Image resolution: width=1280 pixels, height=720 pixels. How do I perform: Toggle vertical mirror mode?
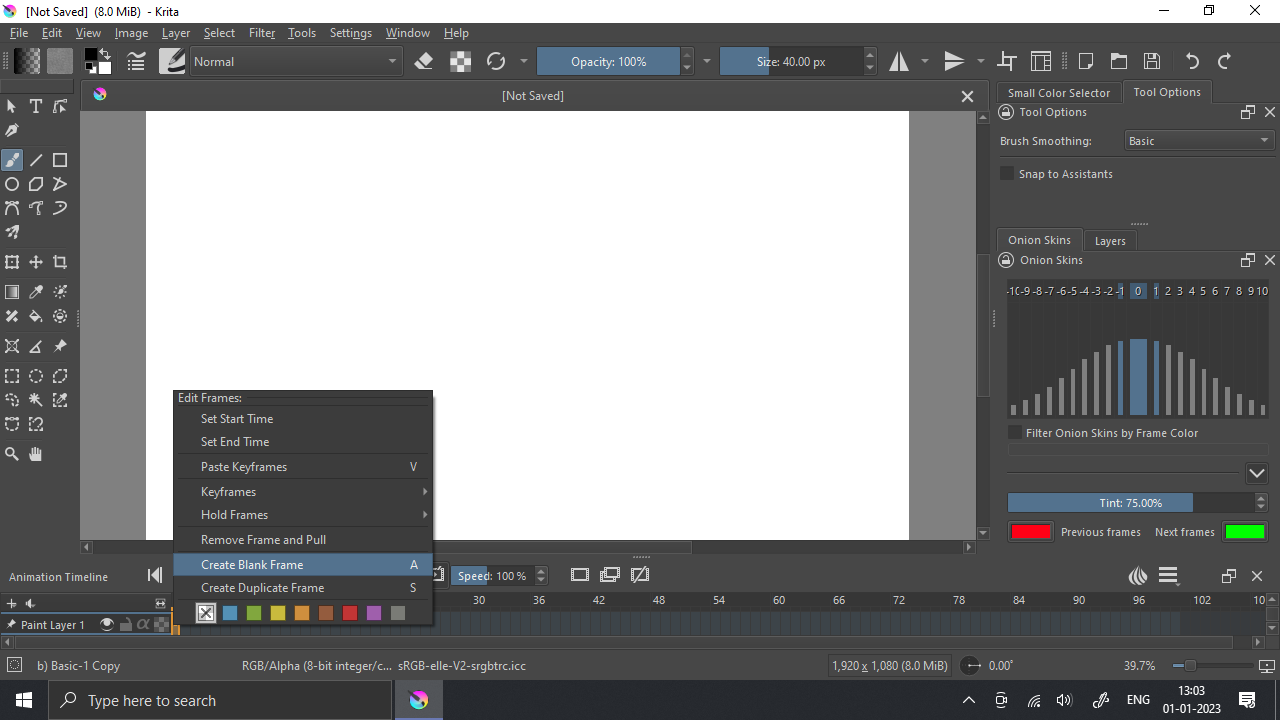[955, 61]
